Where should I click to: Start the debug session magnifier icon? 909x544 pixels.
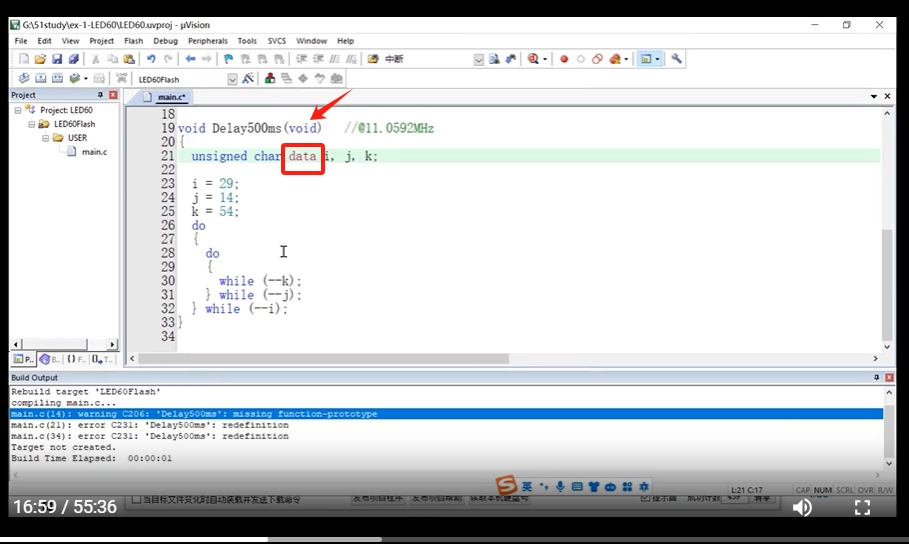pos(533,59)
